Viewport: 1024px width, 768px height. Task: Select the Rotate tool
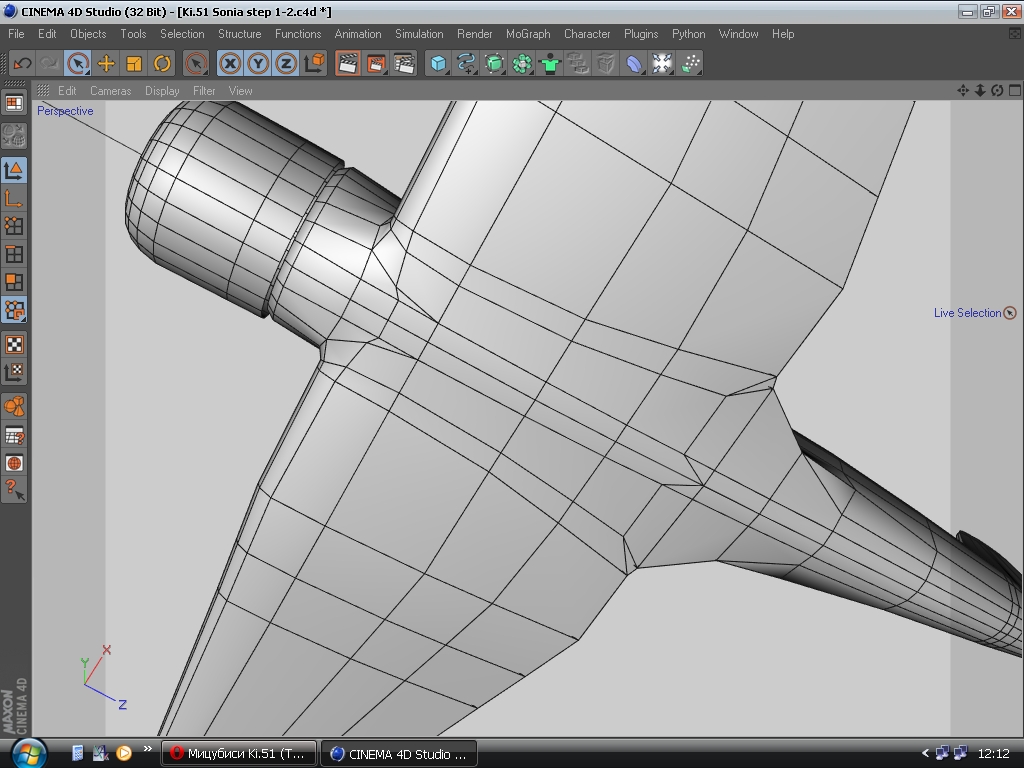click(x=162, y=63)
